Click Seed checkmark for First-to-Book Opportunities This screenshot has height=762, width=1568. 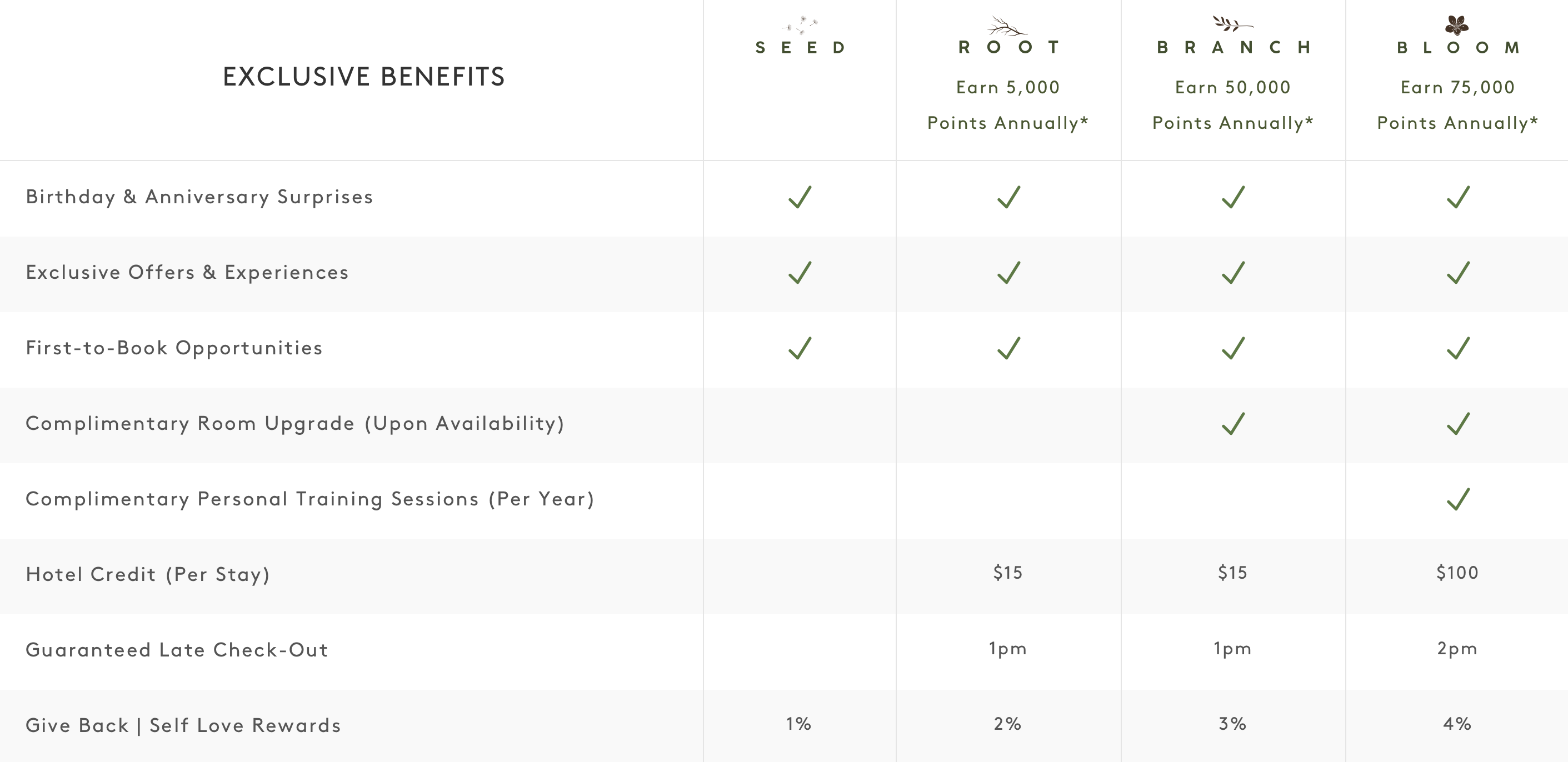[x=800, y=348]
